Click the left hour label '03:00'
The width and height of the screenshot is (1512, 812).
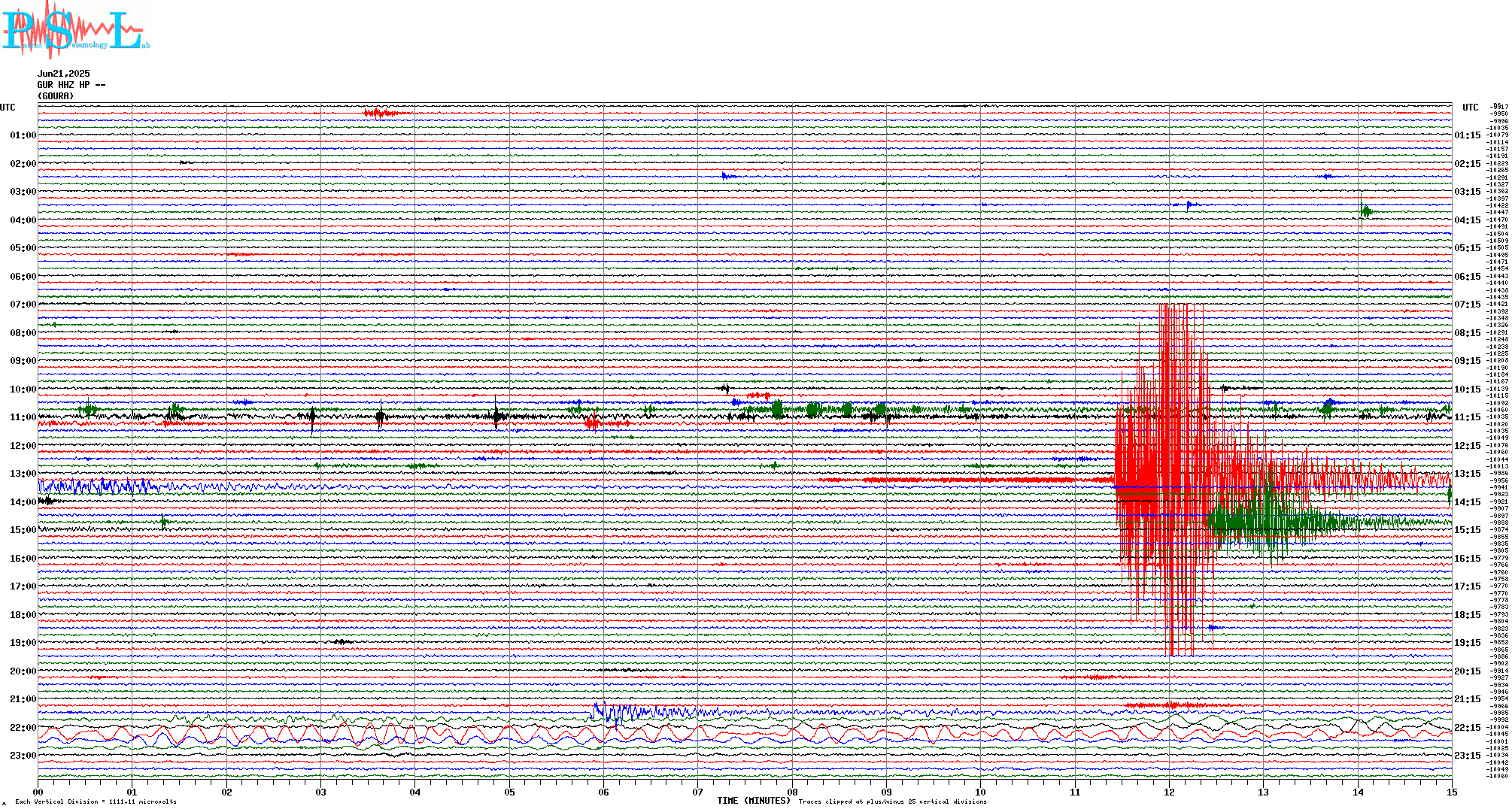pyautogui.click(x=23, y=192)
